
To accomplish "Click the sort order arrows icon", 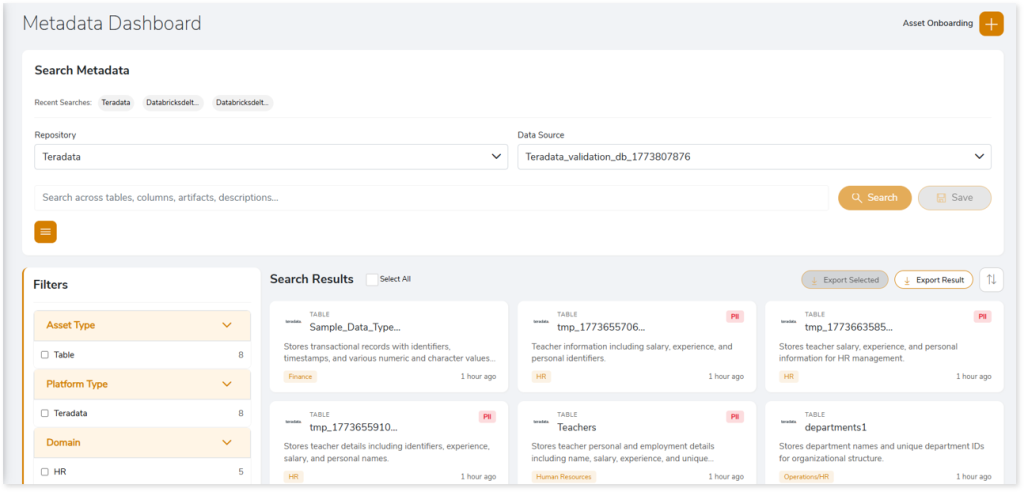I will tap(991, 280).
